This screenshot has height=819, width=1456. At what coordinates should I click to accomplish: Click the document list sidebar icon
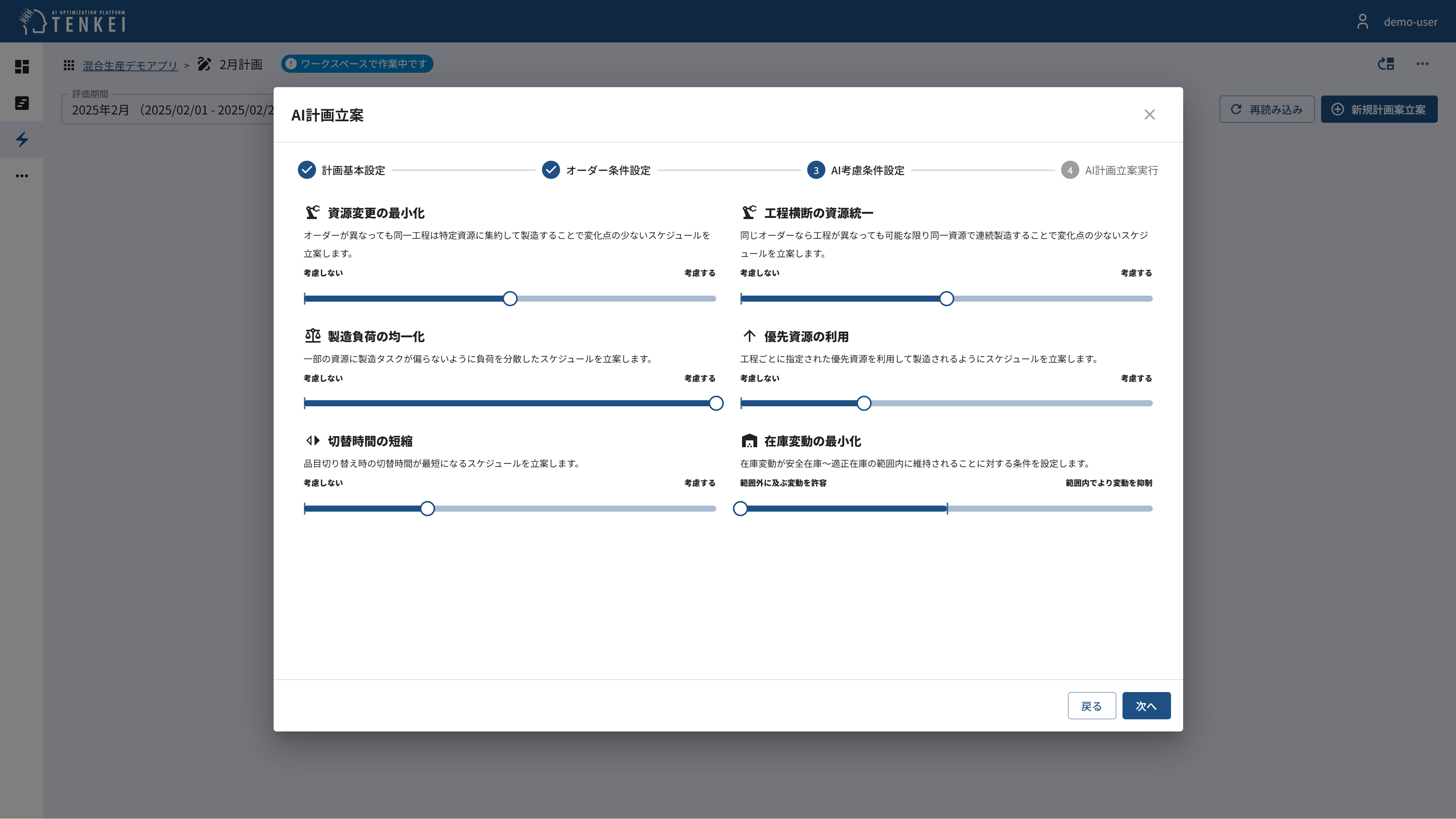pyautogui.click(x=22, y=103)
